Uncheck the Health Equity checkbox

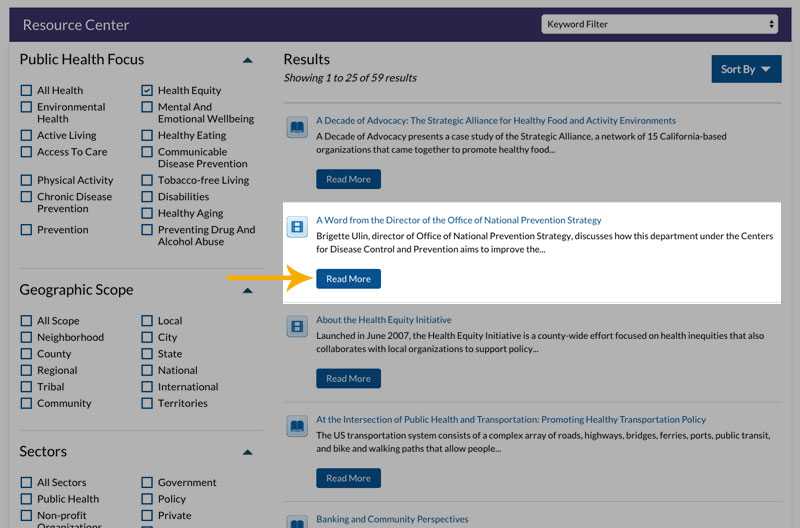pos(147,90)
